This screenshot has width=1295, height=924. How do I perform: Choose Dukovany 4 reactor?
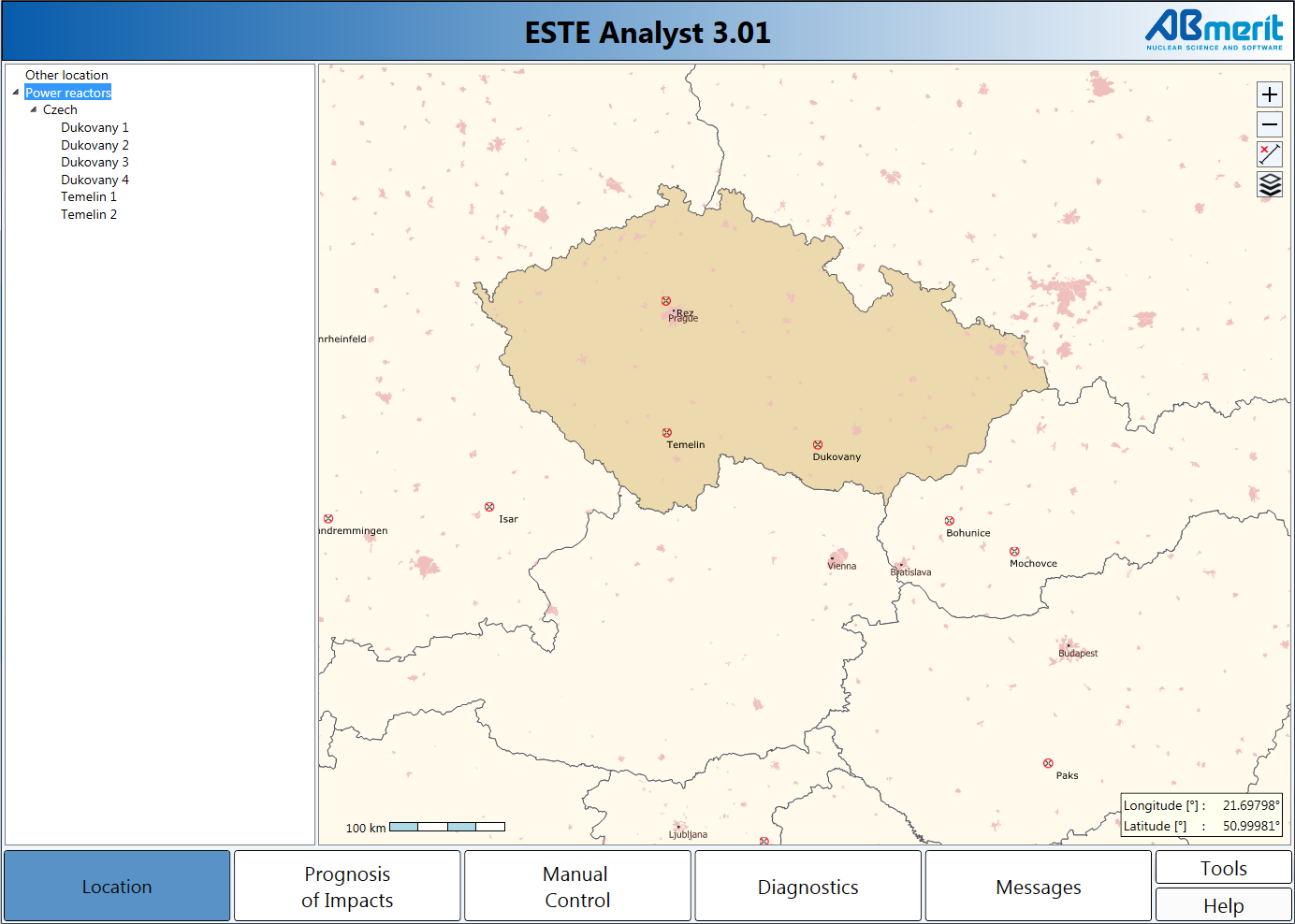point(95,180)
